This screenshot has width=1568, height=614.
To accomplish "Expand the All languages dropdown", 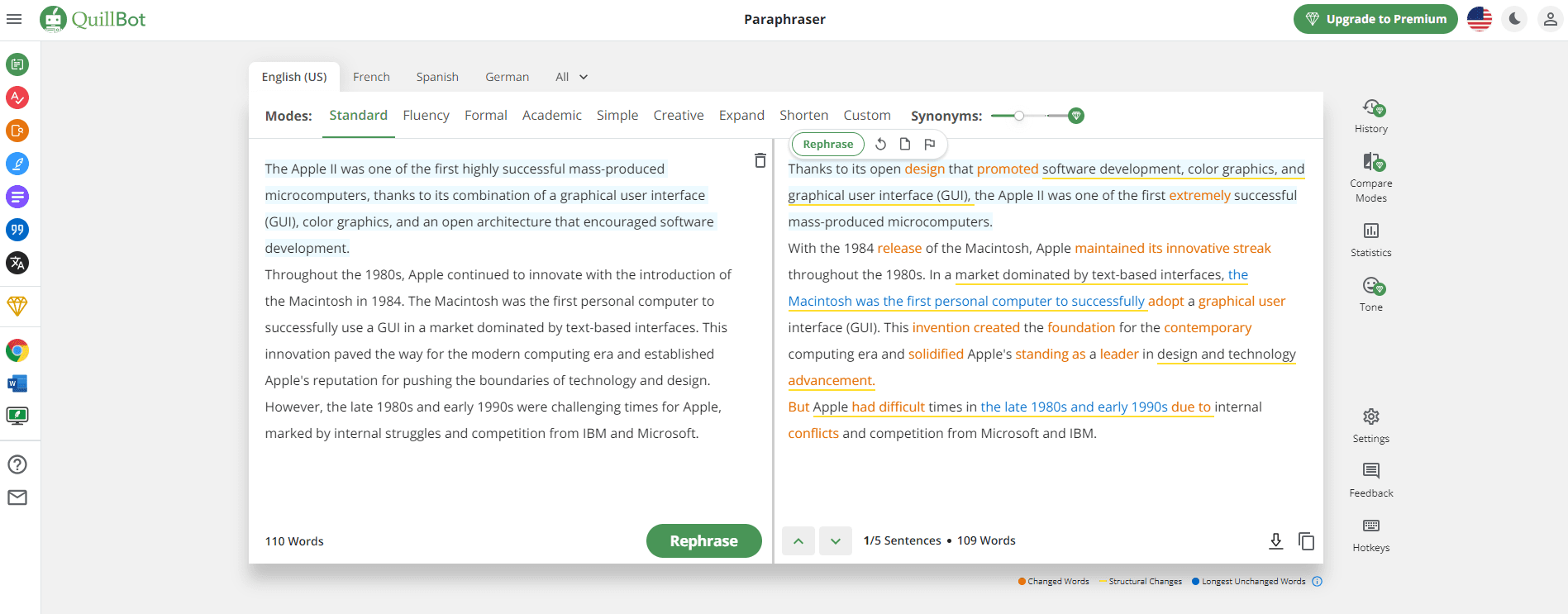I will [571, 77].
